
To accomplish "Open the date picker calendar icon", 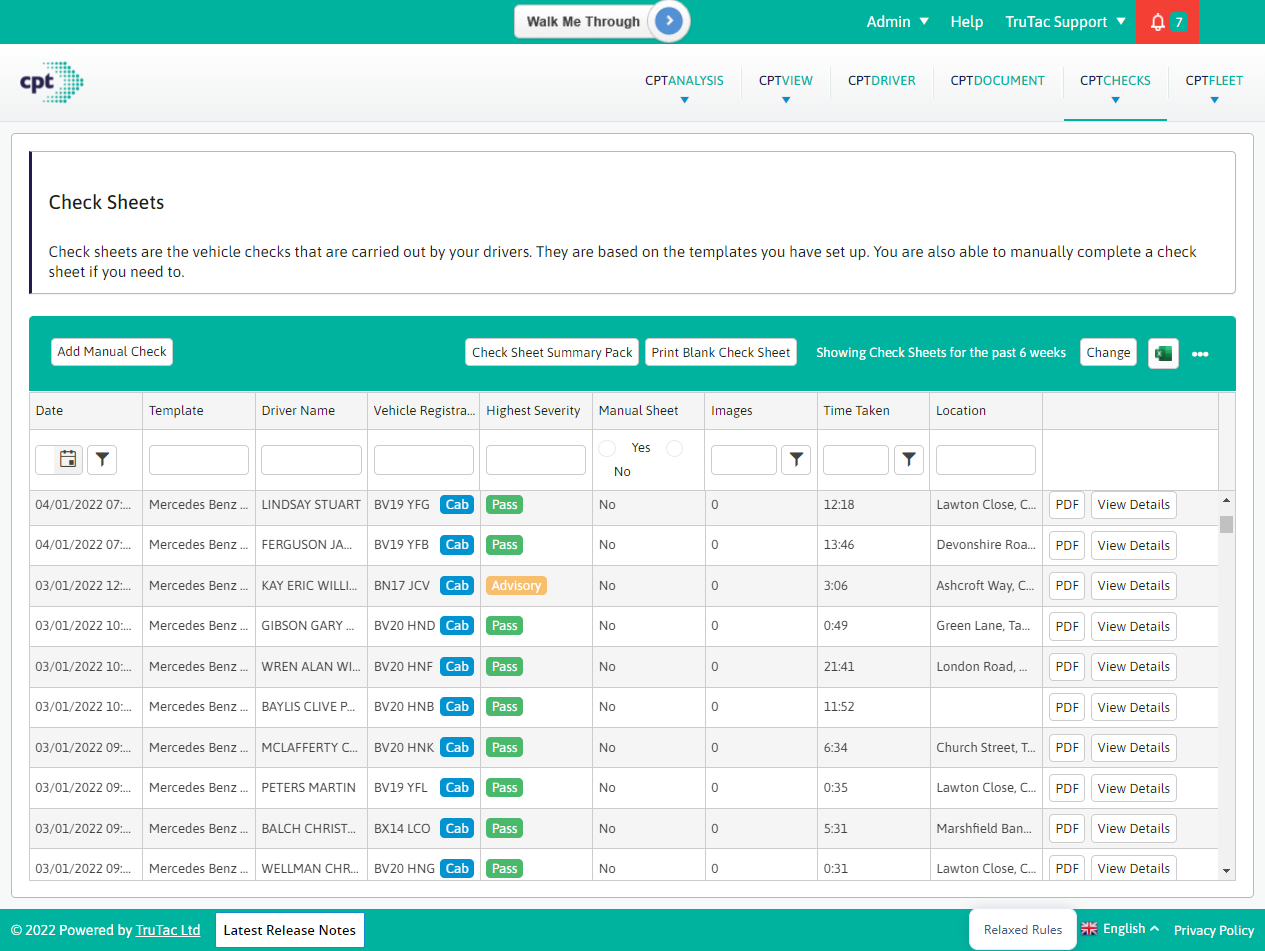I will (x=66, y=459).
